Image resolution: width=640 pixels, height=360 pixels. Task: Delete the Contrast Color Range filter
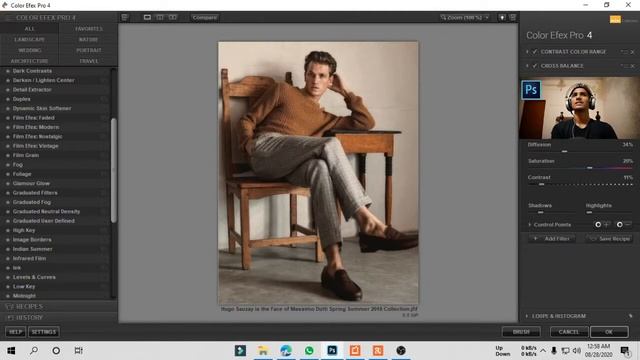pyautogui.click(x=633, y=52)
